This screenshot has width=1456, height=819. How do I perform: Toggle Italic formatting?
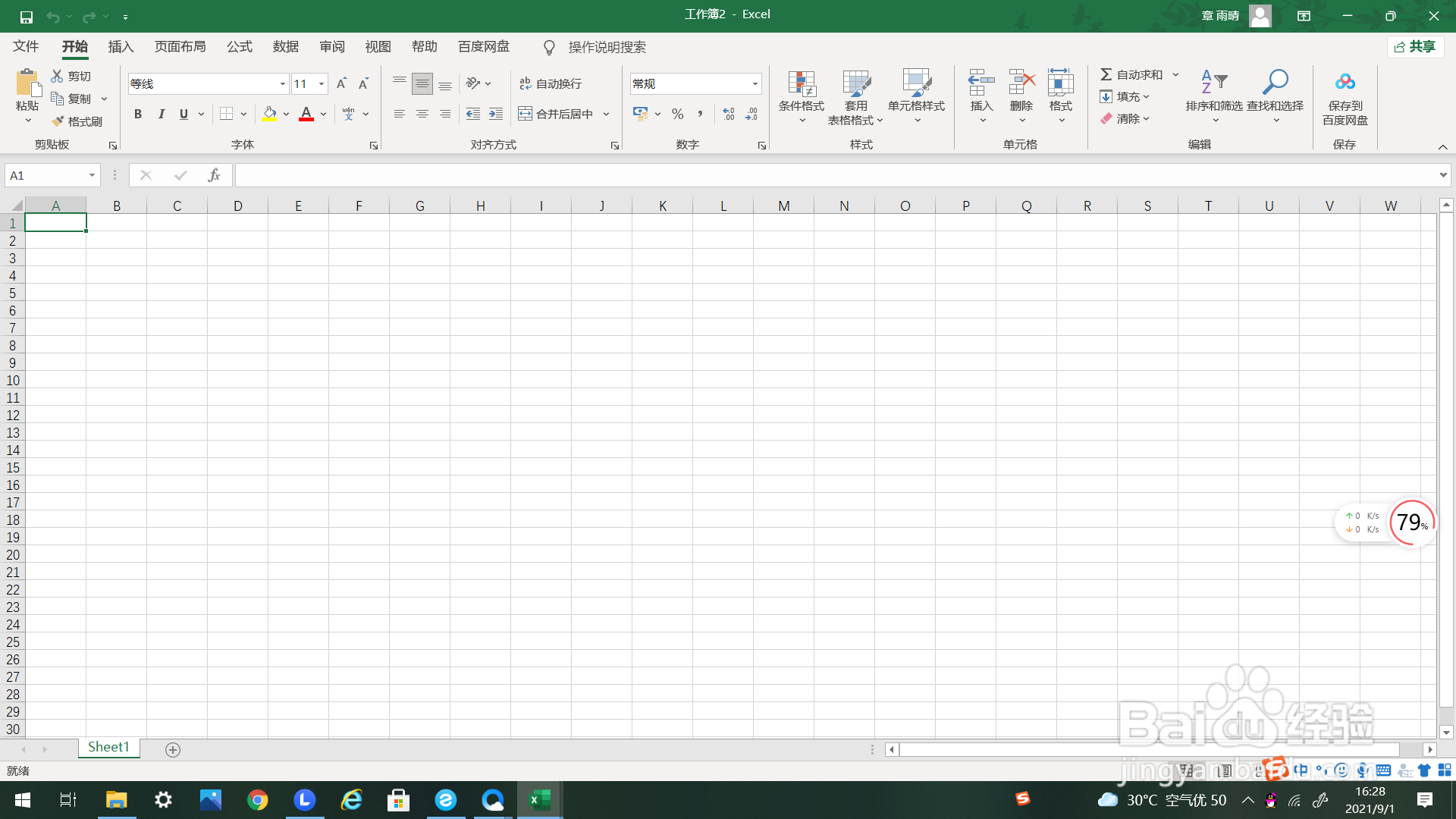161,114
